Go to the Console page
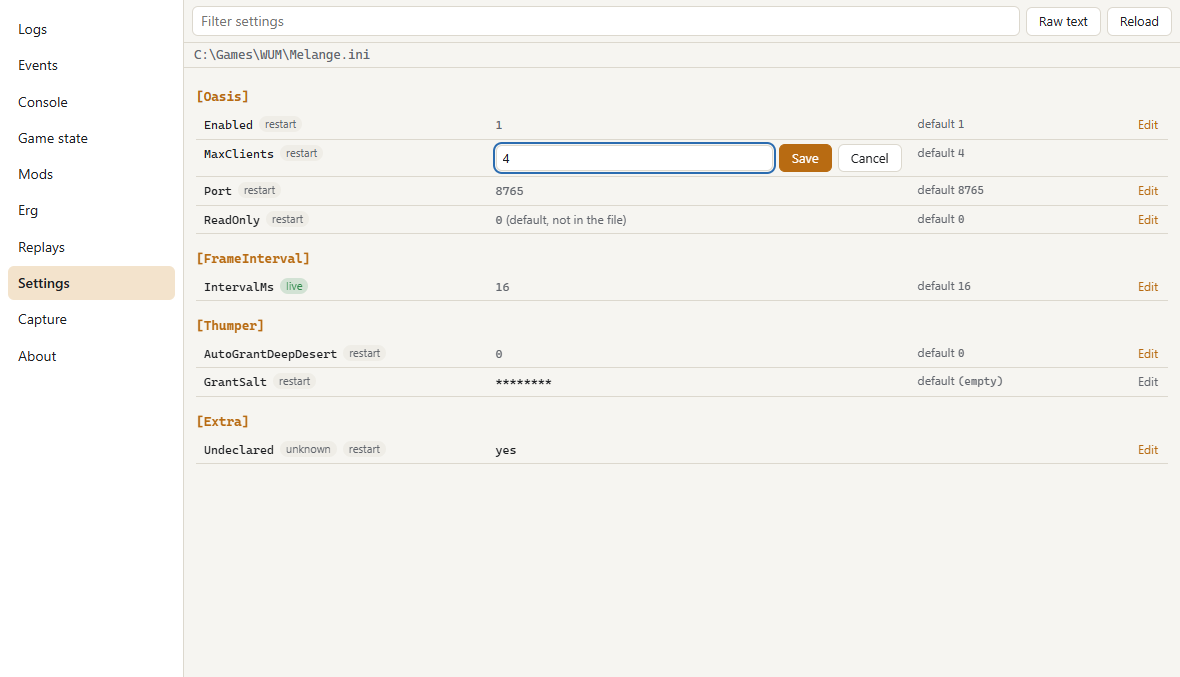The width and height of the screenshot is (1180, 677). (91, 102)
